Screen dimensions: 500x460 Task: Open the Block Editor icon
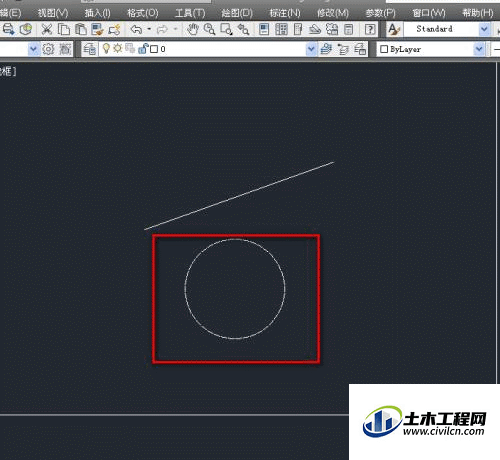pos(114,30)
